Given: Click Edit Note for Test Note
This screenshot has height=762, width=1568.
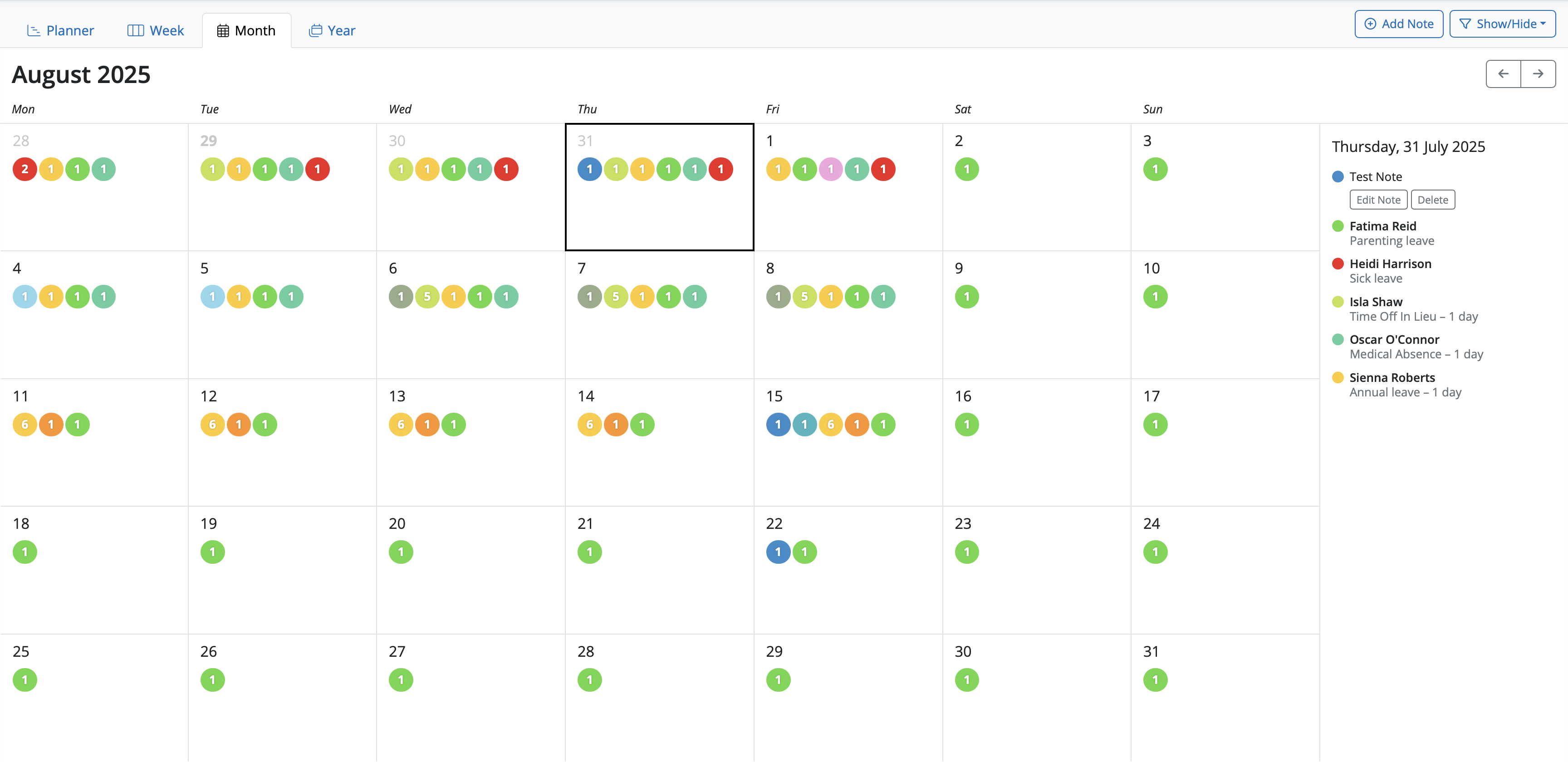Looking at the screenshot, I should point(1378,200).
